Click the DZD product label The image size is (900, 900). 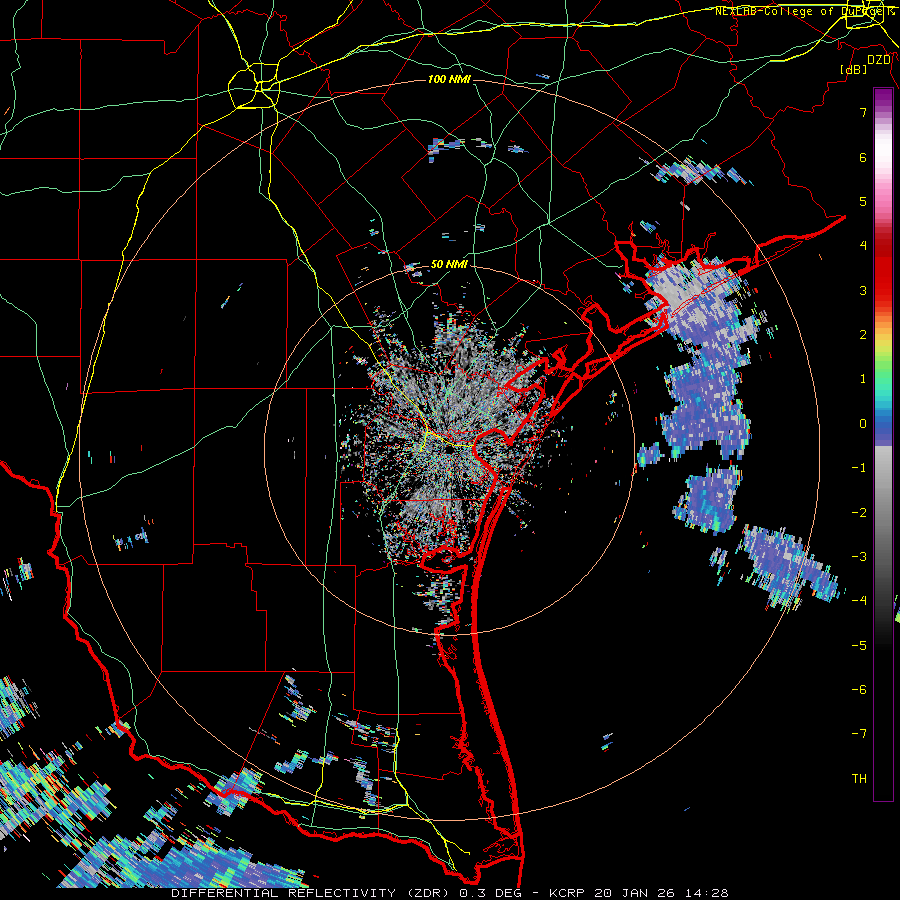click(879, 60)
